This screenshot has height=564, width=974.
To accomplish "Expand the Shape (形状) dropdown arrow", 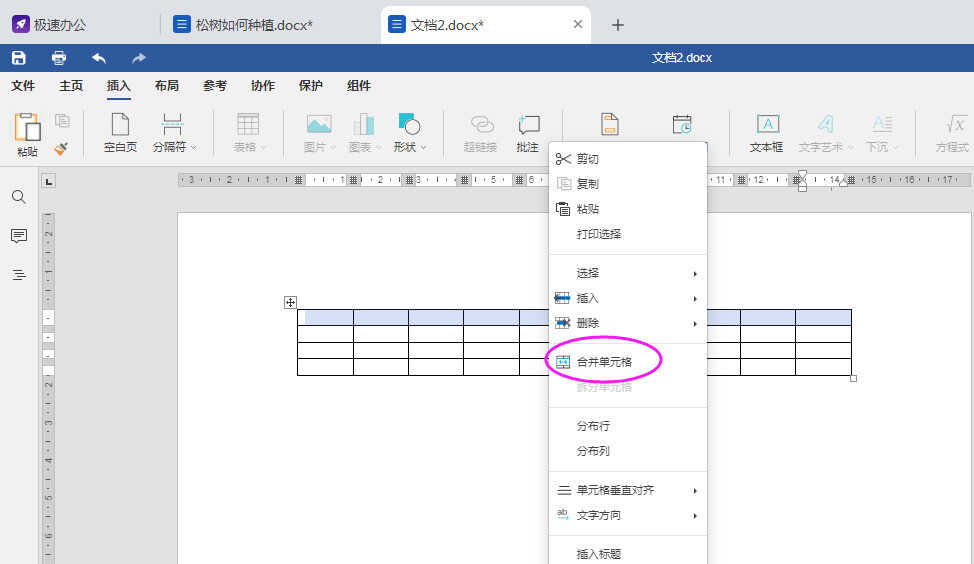I will [424, 147].
